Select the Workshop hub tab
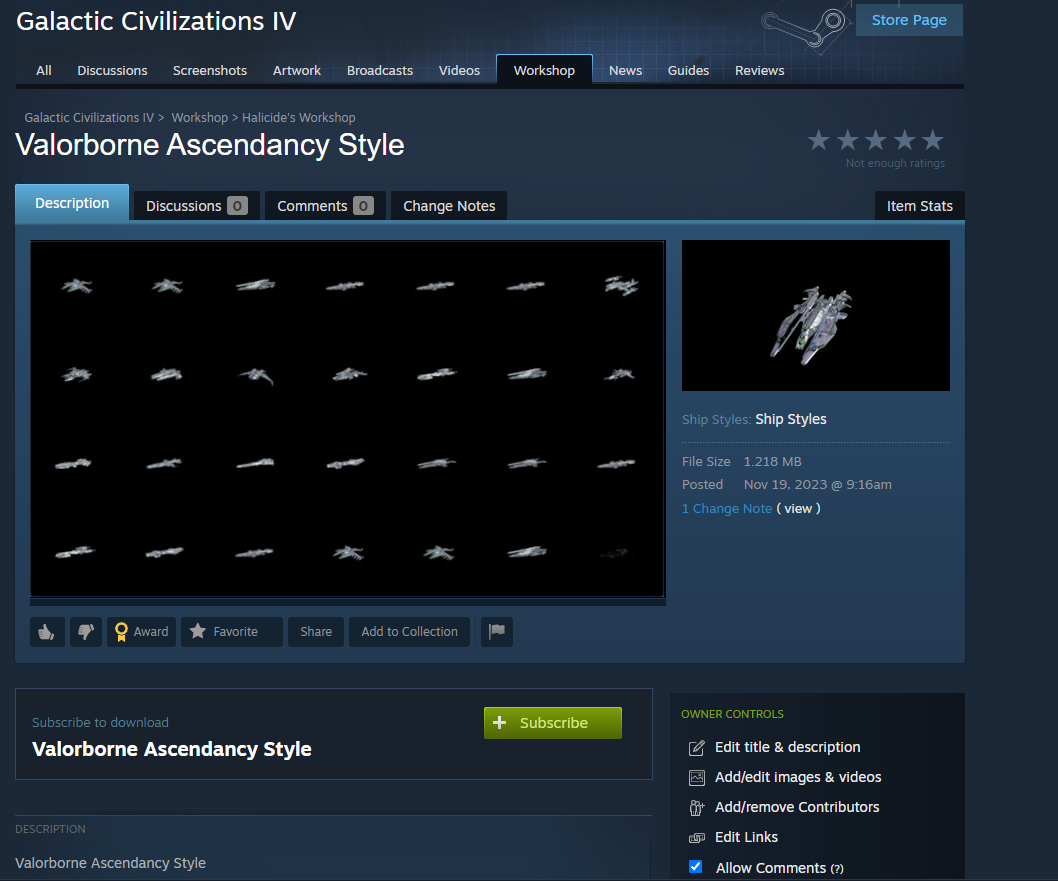This screenshot has height=881, width=1058. click(545, 70)
